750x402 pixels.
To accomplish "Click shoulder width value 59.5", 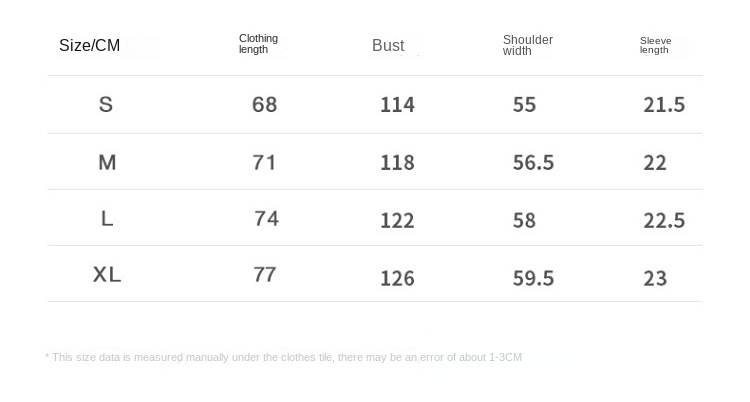I will pyautogui.click(x=533, y=278).
